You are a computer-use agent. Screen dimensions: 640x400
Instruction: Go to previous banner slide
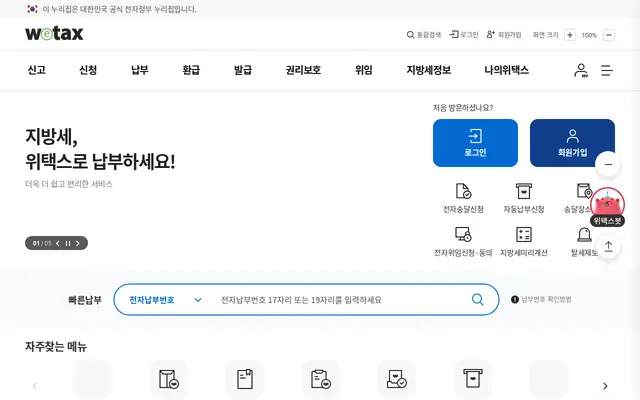point(58,243)
